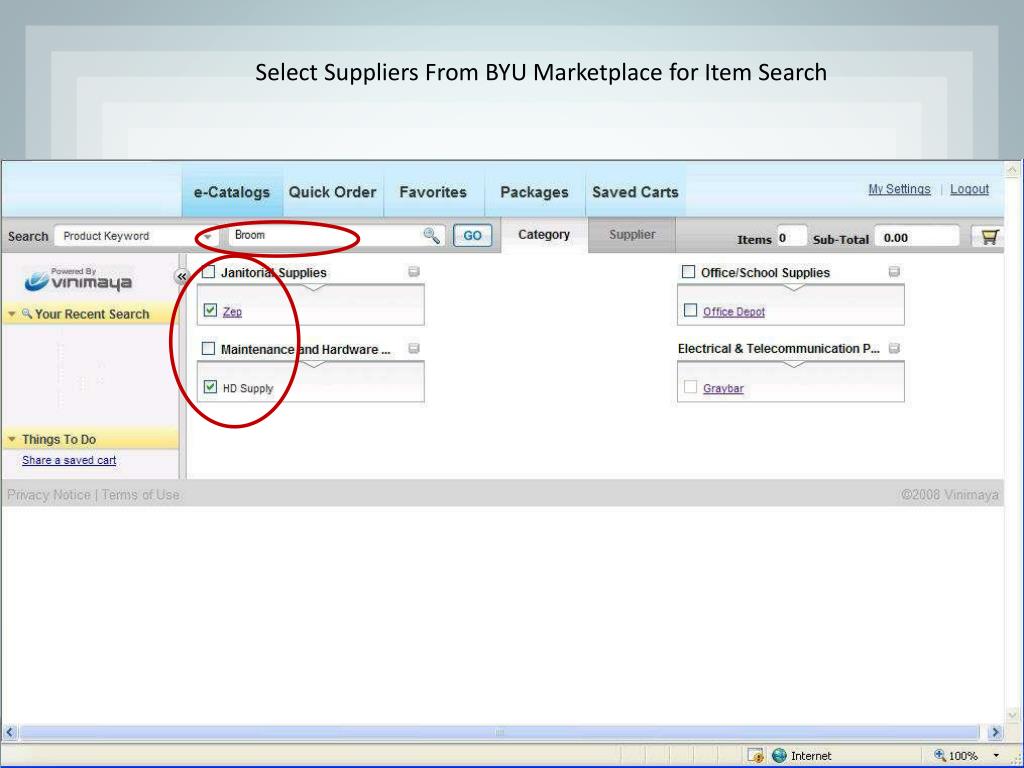
Task: Collapse the Your Recent Search section
Action: click(12, 314)
